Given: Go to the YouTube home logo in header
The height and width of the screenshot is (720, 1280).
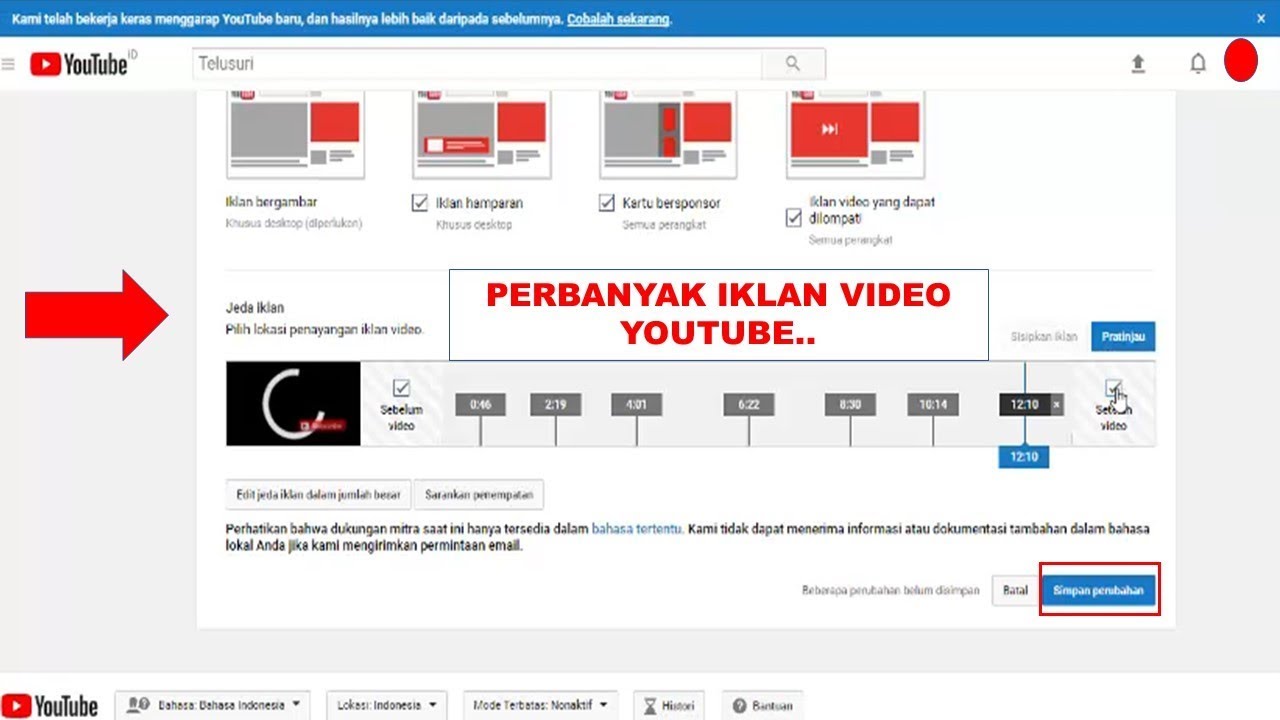Looking at the screenshot, I should (80, 64).
